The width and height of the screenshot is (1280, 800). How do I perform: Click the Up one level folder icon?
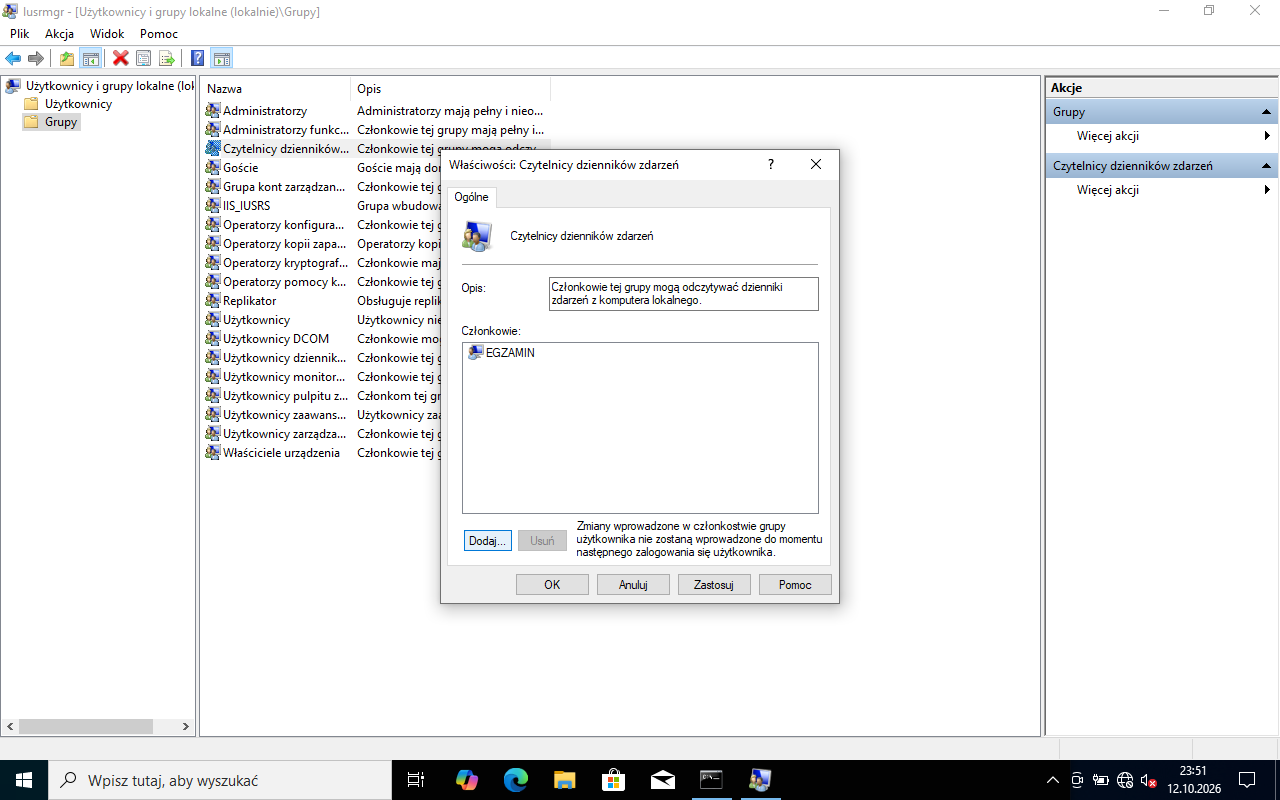[67, 58]
